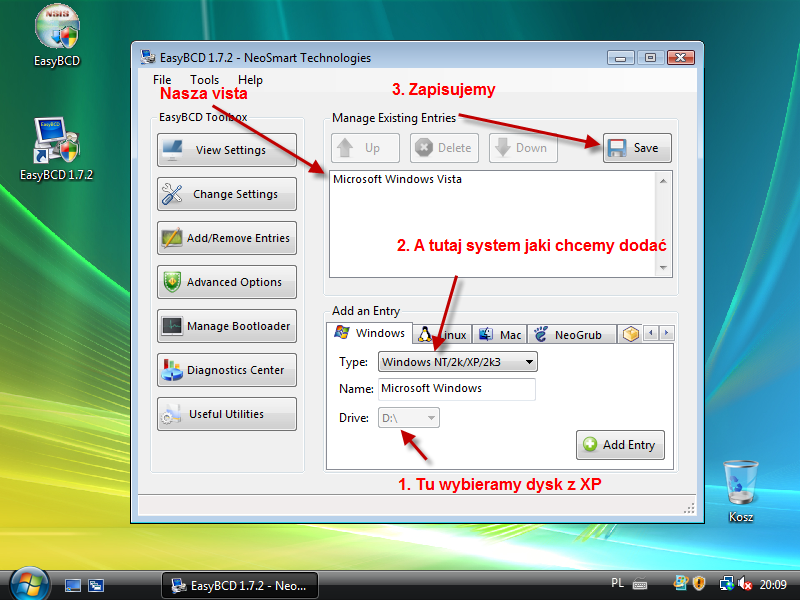Click the Add Entry button
Image resolution: width=800 pixels, height=600 pixels.
620,445
